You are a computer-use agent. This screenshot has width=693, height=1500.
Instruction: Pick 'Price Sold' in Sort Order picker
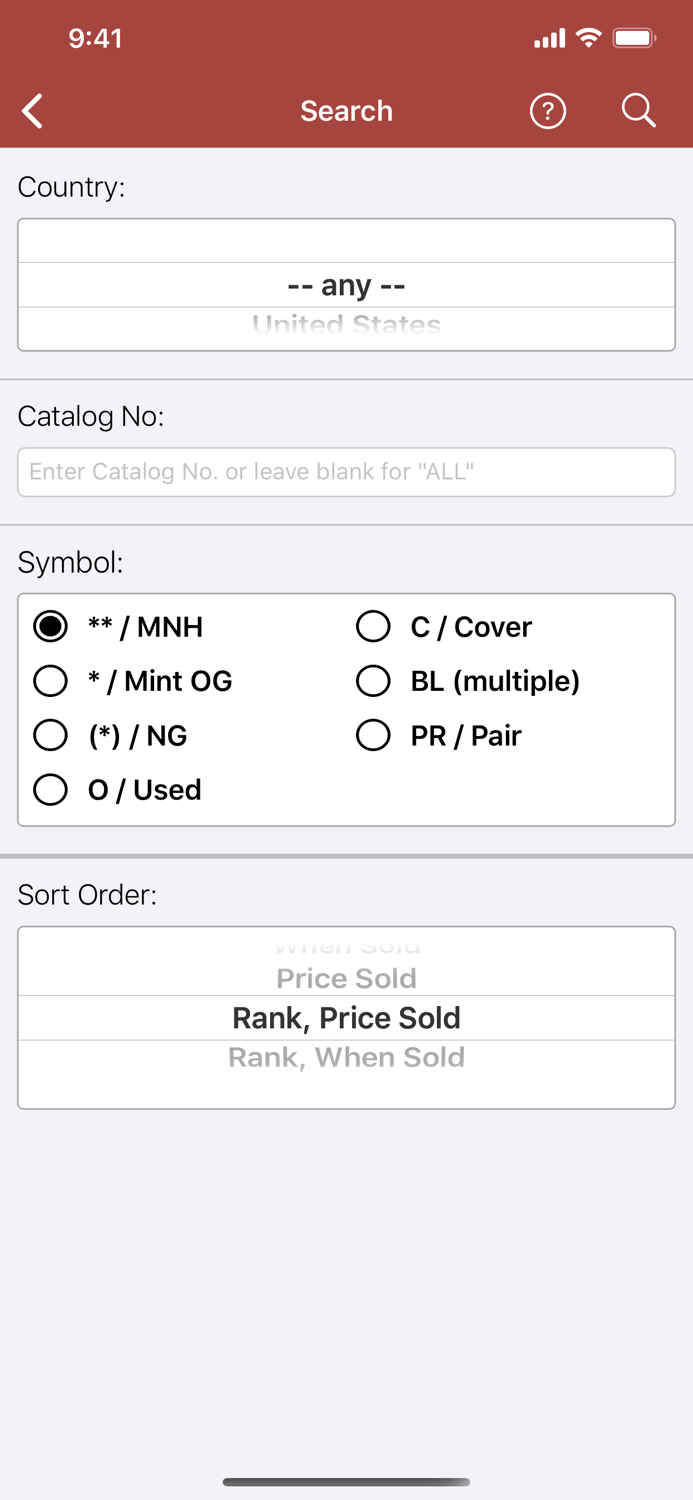(346, 978)
